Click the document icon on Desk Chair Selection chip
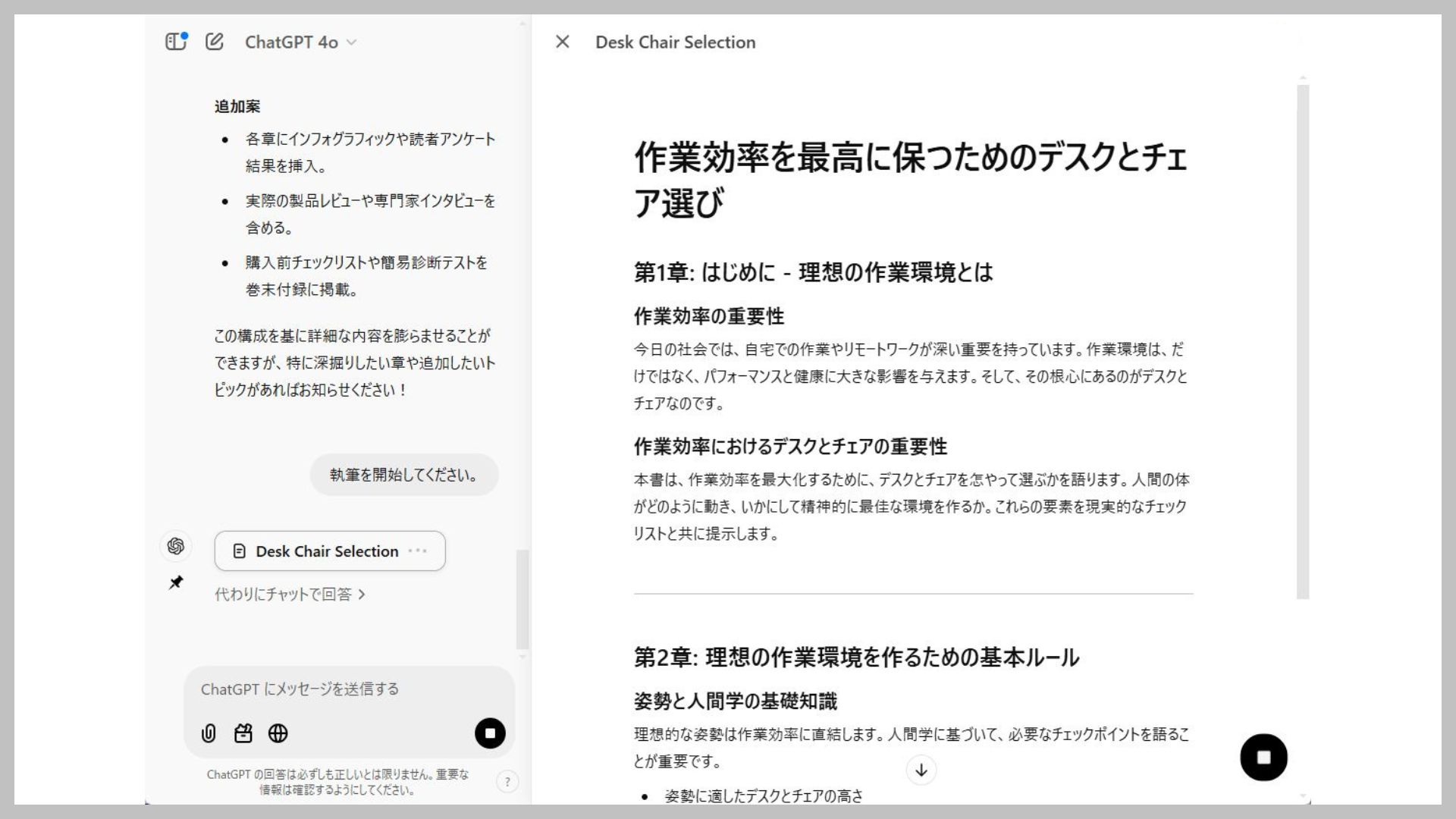The width and height of the screenshot is (1456, 819). (x=240, y=551)
